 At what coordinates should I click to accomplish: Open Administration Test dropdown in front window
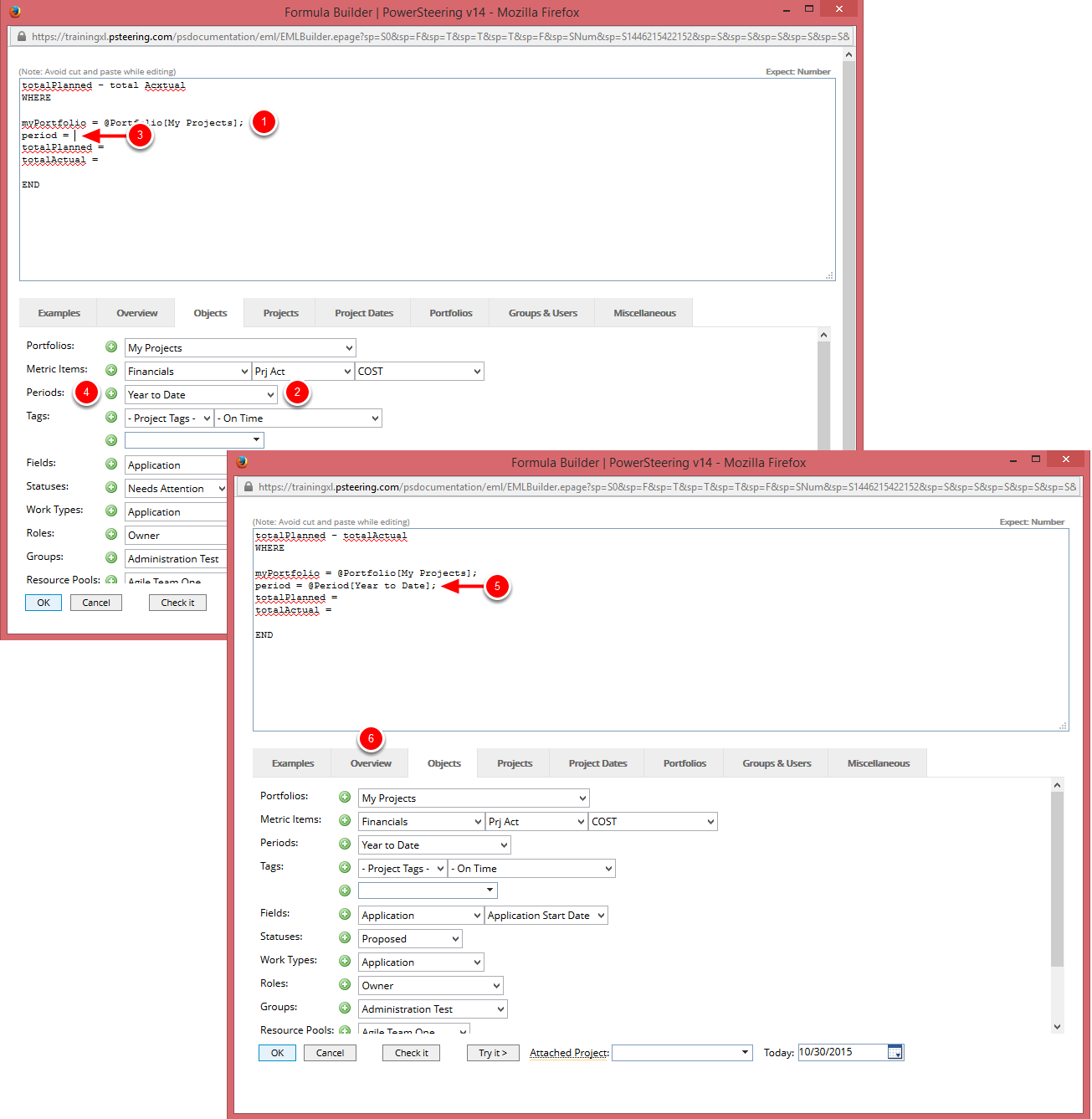[433, 1009]
